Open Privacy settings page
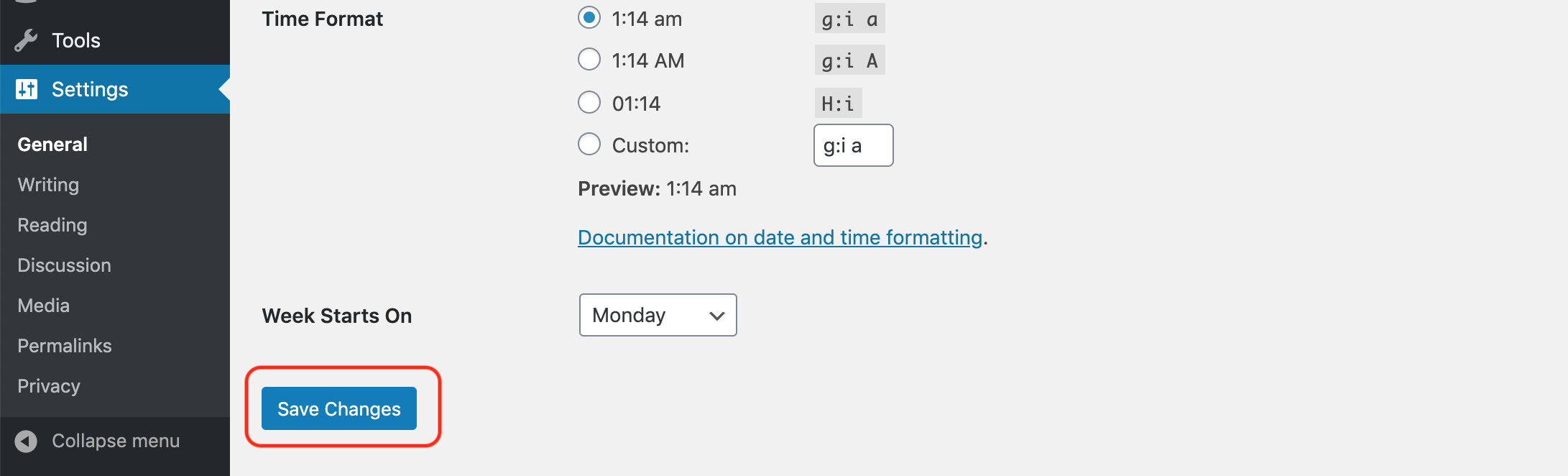 pyautogui.click(x=48, y=386)
